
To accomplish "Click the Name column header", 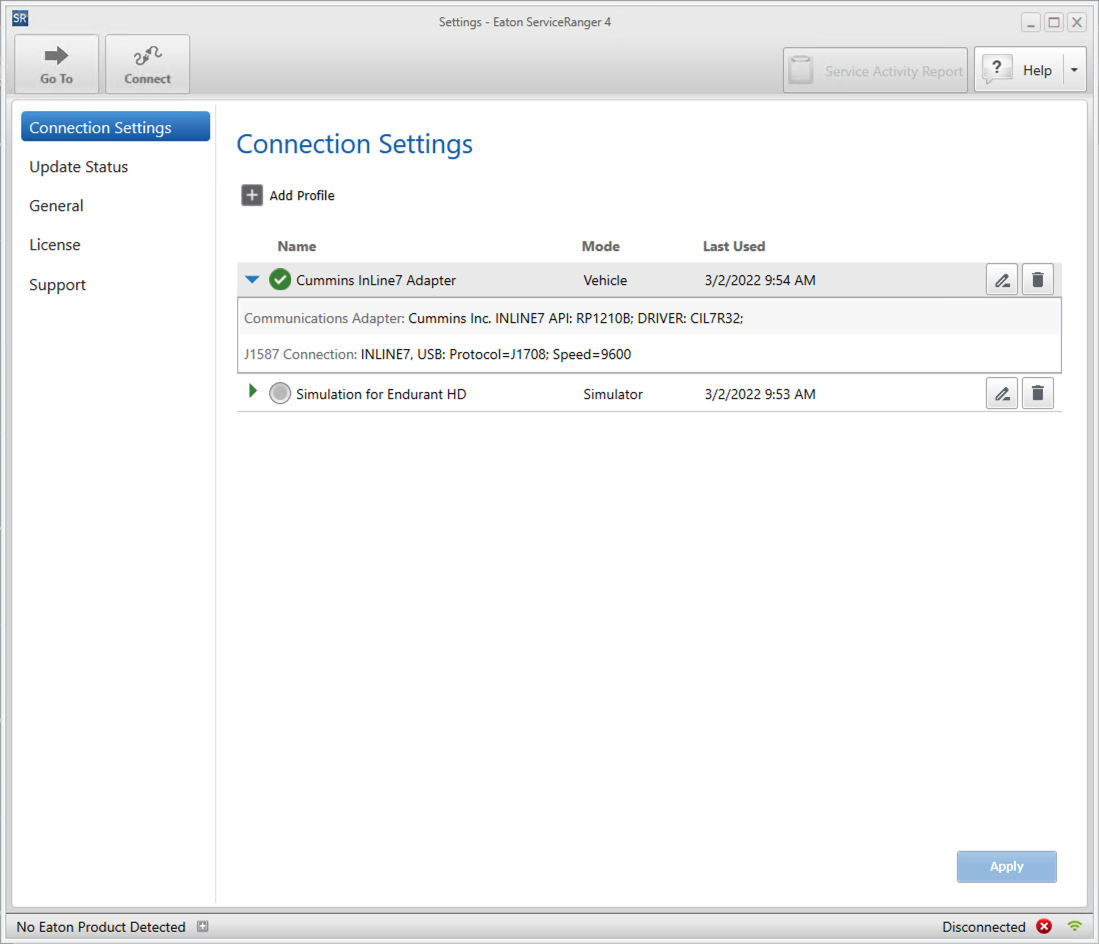I will (296, 246).
